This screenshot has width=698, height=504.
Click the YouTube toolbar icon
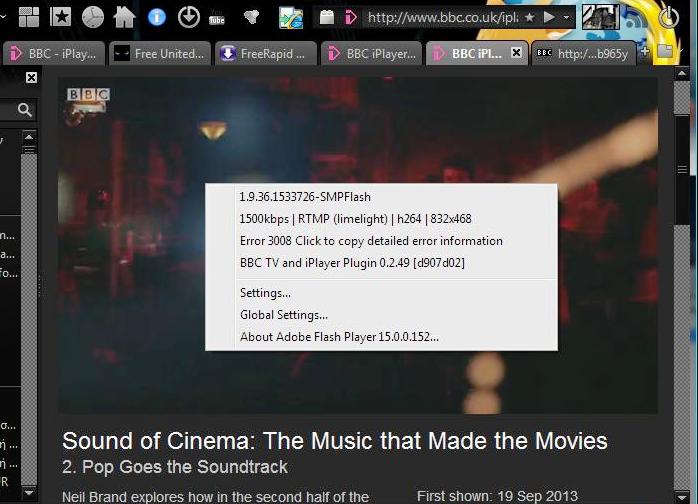tap(217, 18)
